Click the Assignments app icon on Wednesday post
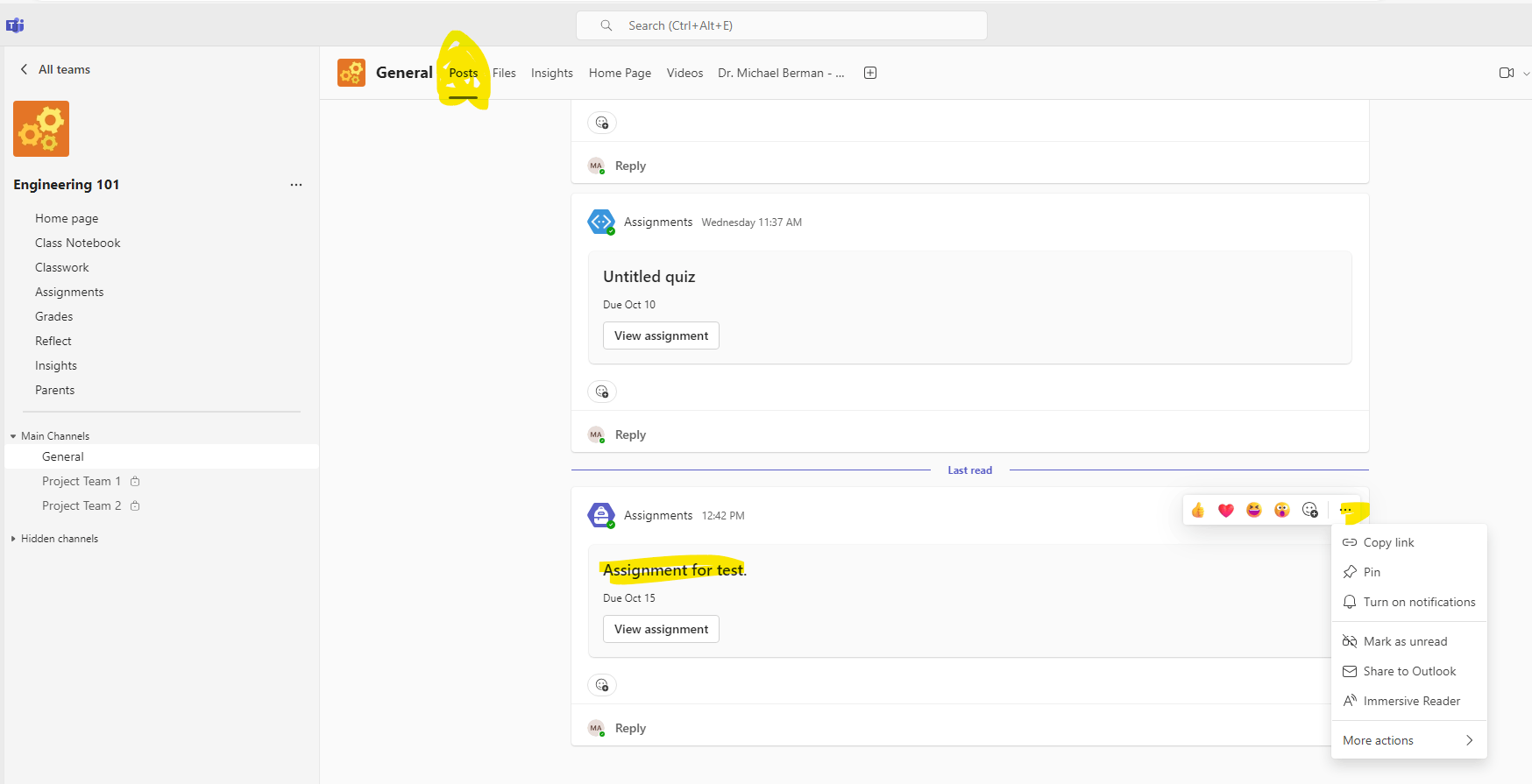This screenshot has width=1532, height=784. [601, 222]
